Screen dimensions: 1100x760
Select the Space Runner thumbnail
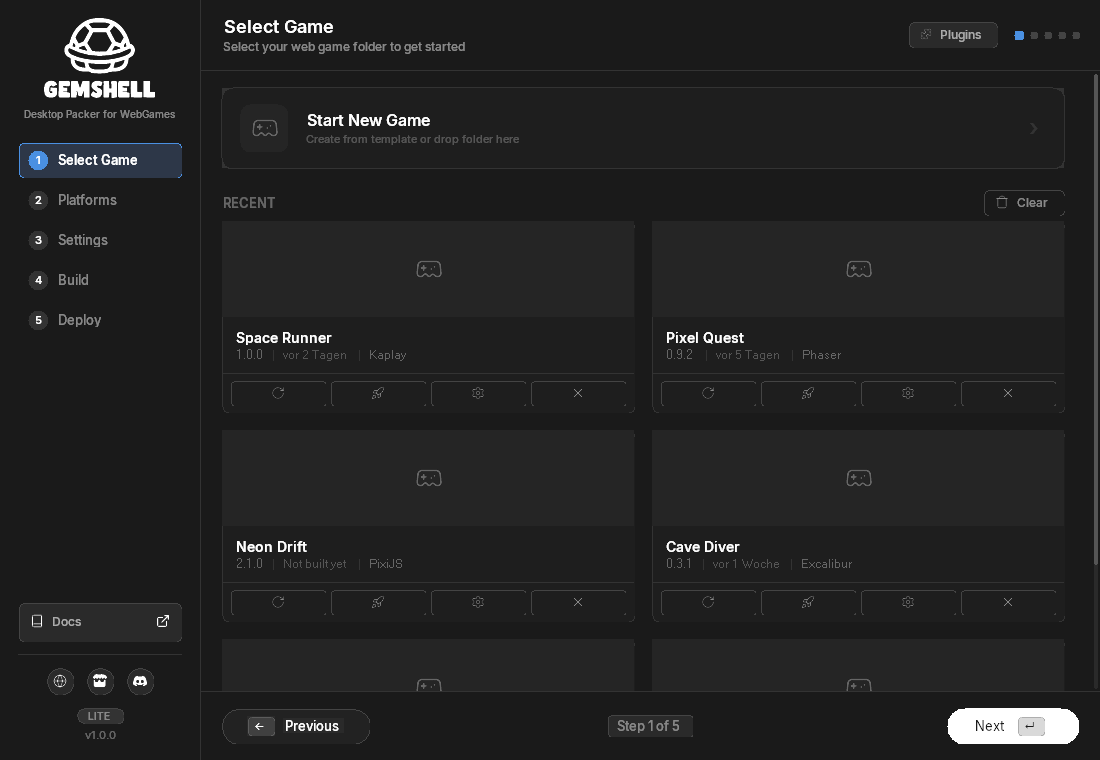[429, 269]
